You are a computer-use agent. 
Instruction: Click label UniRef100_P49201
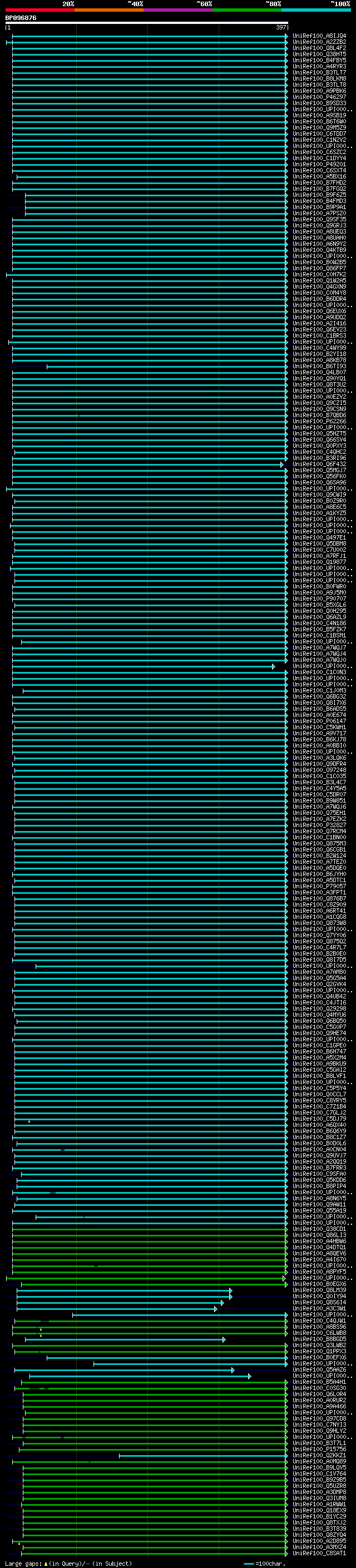pyautogui.click(x=319, y=164)
